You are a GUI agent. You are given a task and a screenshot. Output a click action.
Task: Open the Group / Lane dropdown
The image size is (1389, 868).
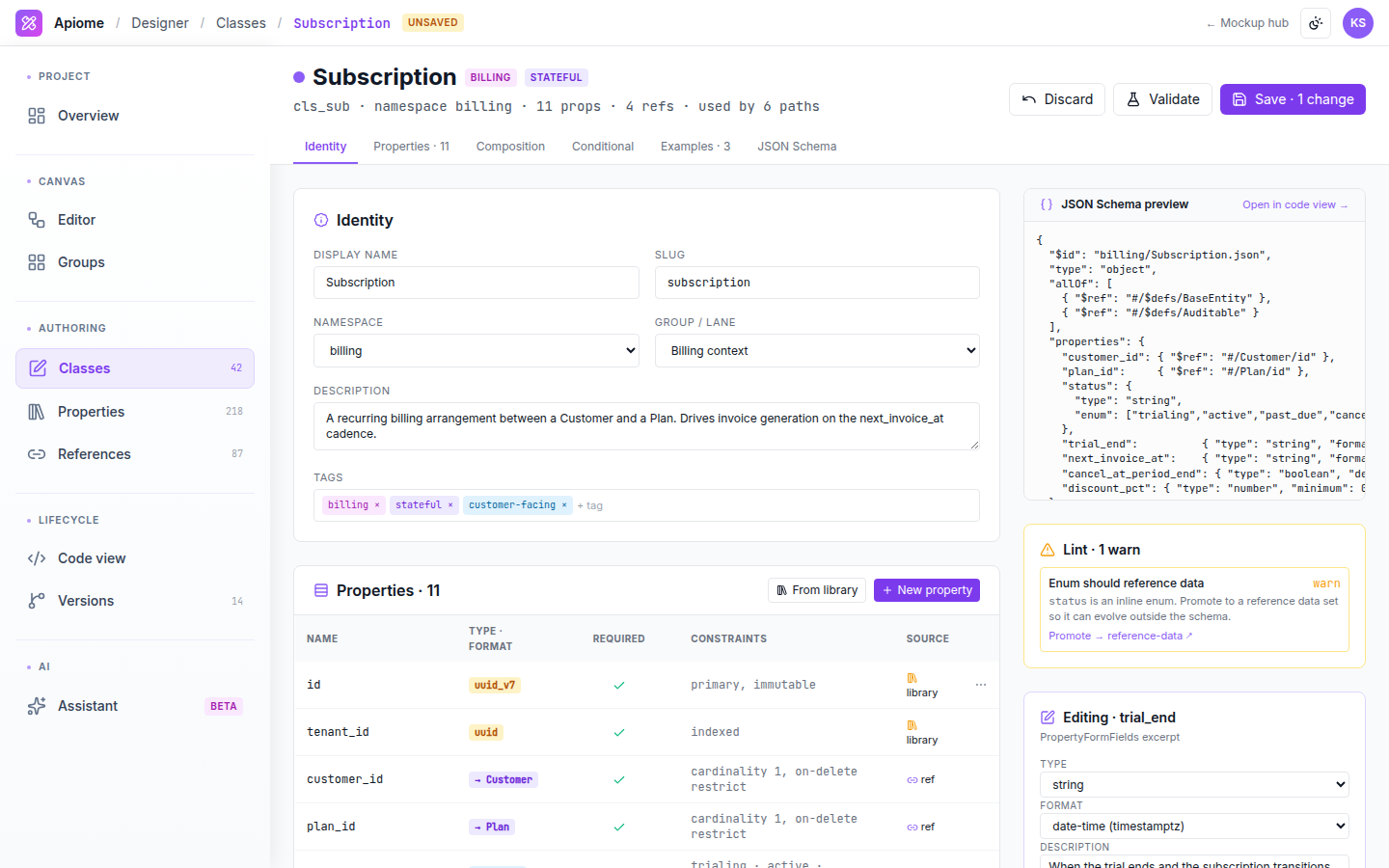(817, 351)
